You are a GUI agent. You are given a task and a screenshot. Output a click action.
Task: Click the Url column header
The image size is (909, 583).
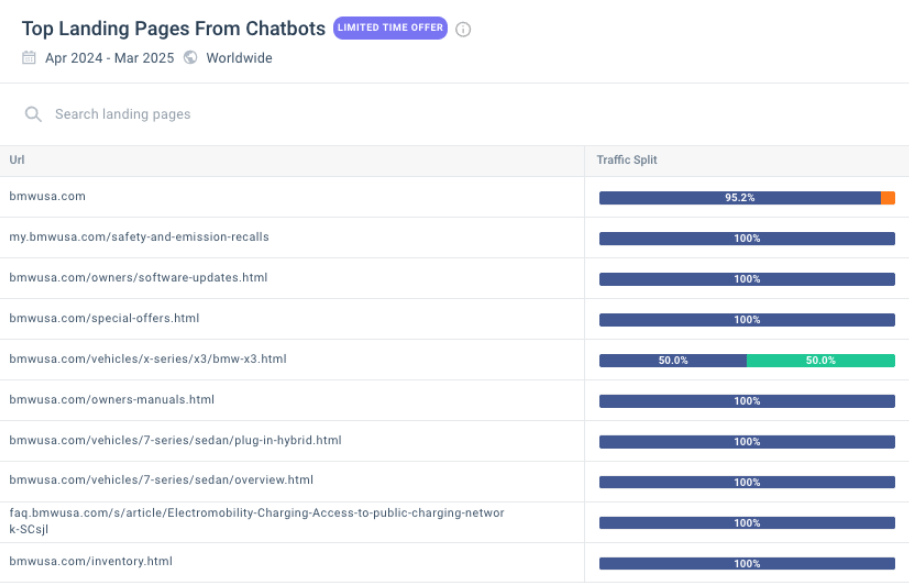click(17, 160)
